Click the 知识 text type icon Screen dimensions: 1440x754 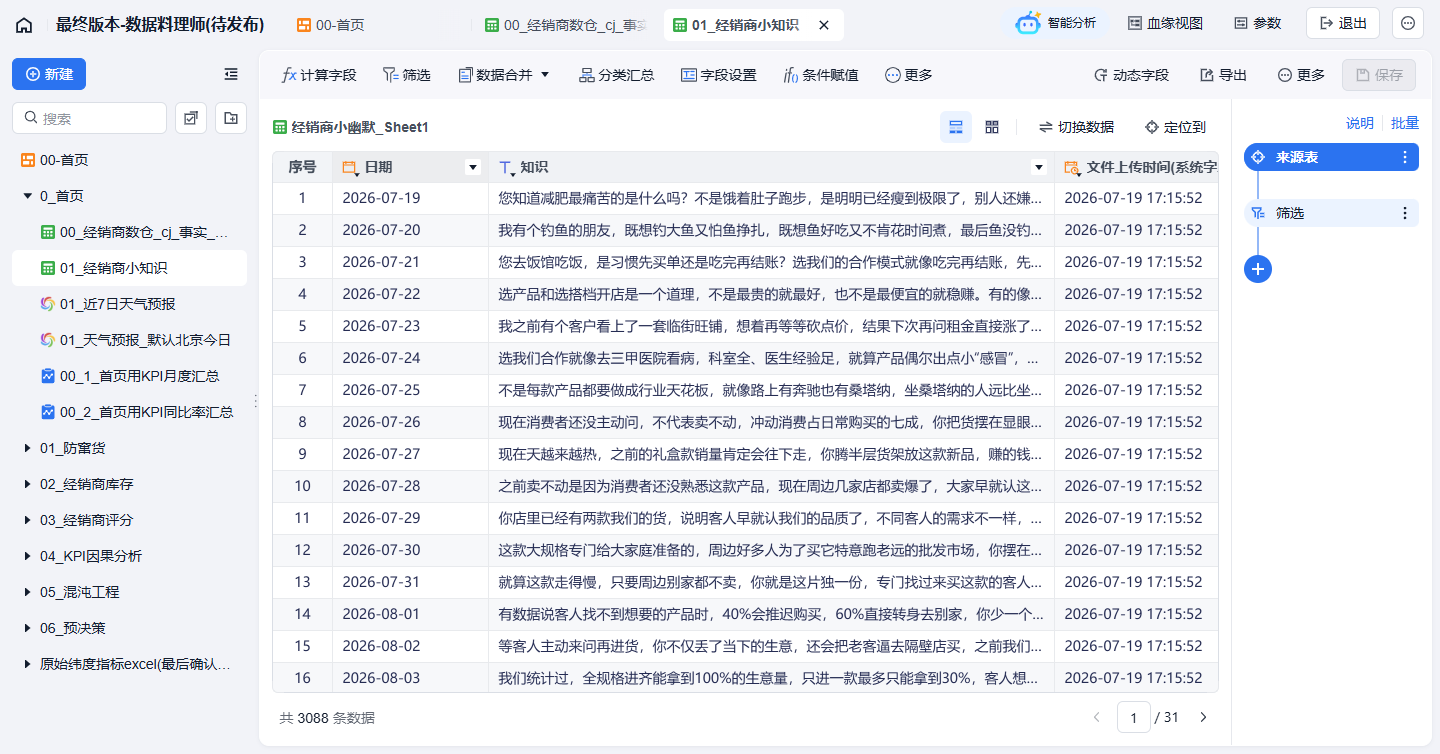pyautogui.click(x=506, y=167)
